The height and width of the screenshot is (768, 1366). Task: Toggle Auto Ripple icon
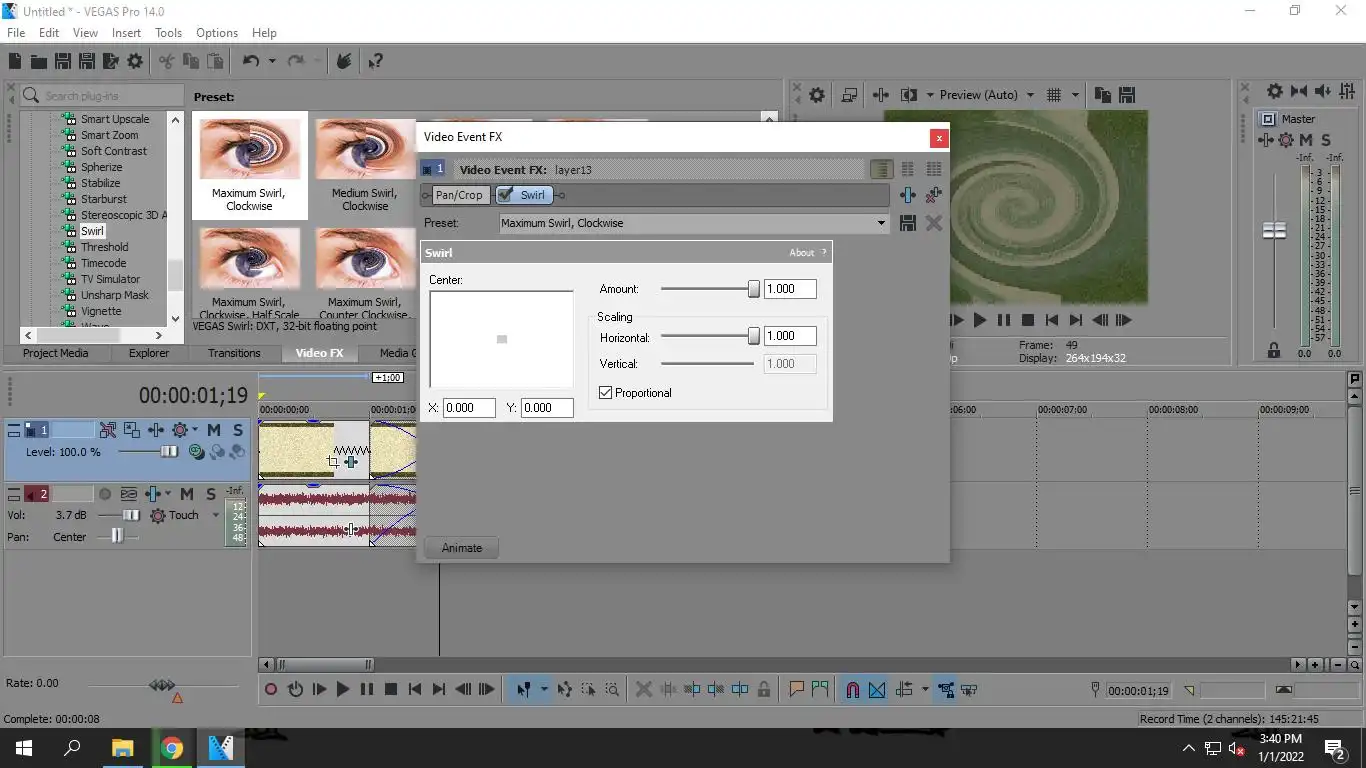point(904,689)
